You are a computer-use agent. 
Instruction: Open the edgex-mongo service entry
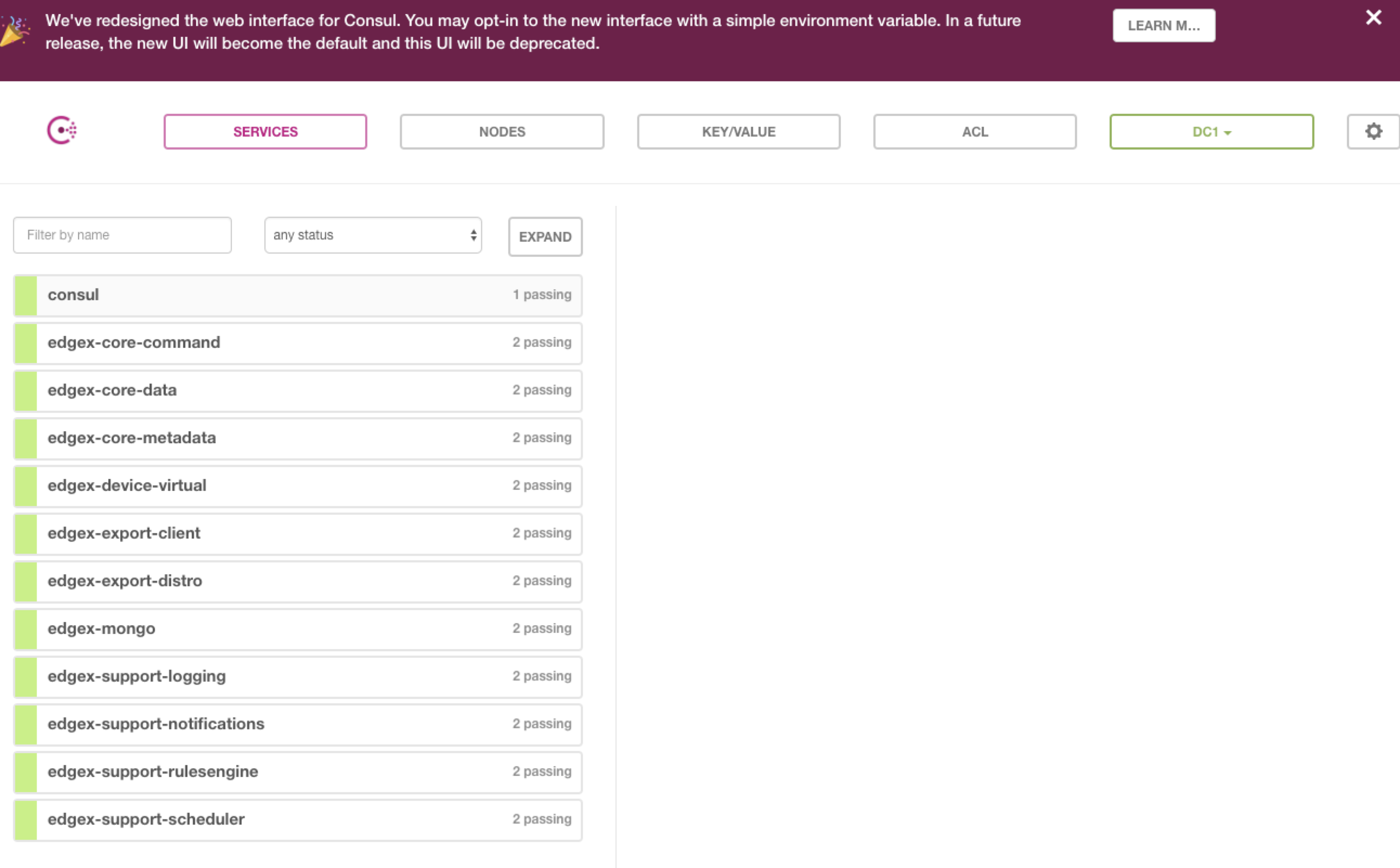(297, 629)
